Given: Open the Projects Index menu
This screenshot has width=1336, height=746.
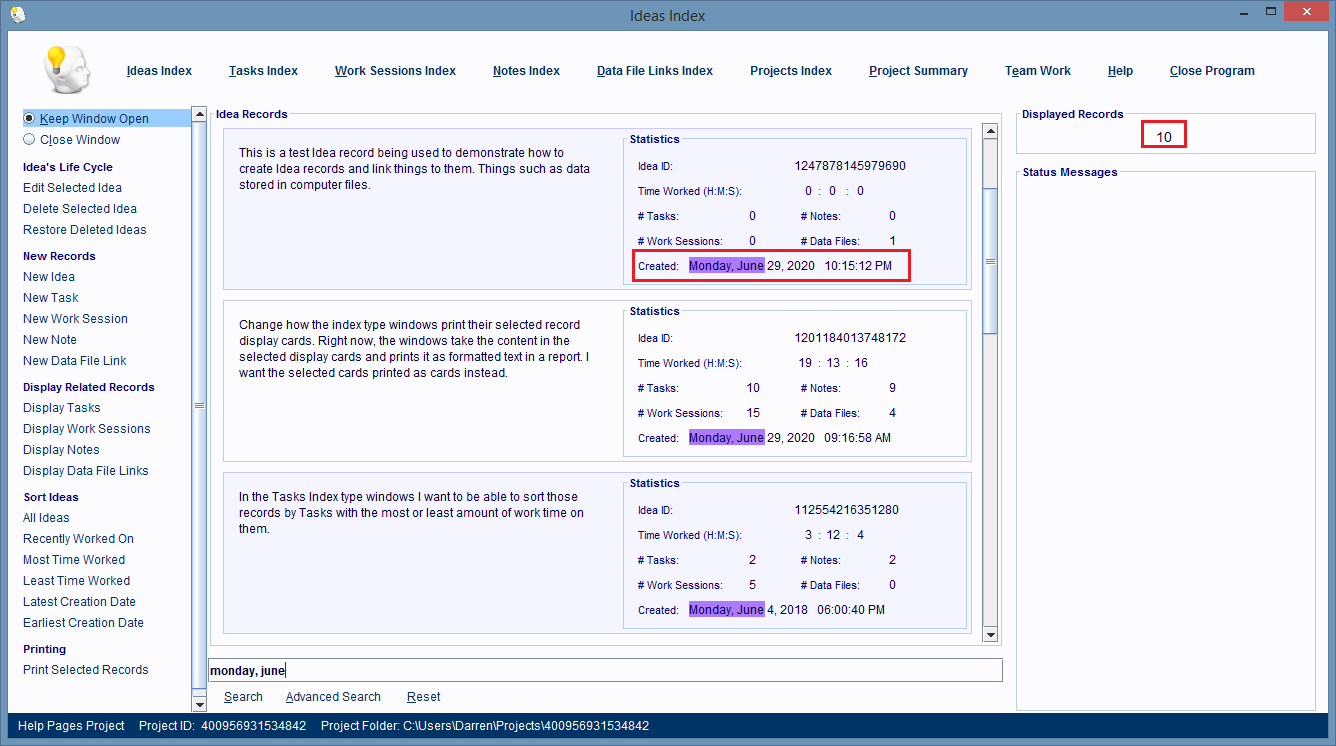Looking at the screenshot, I should (791, 71).
